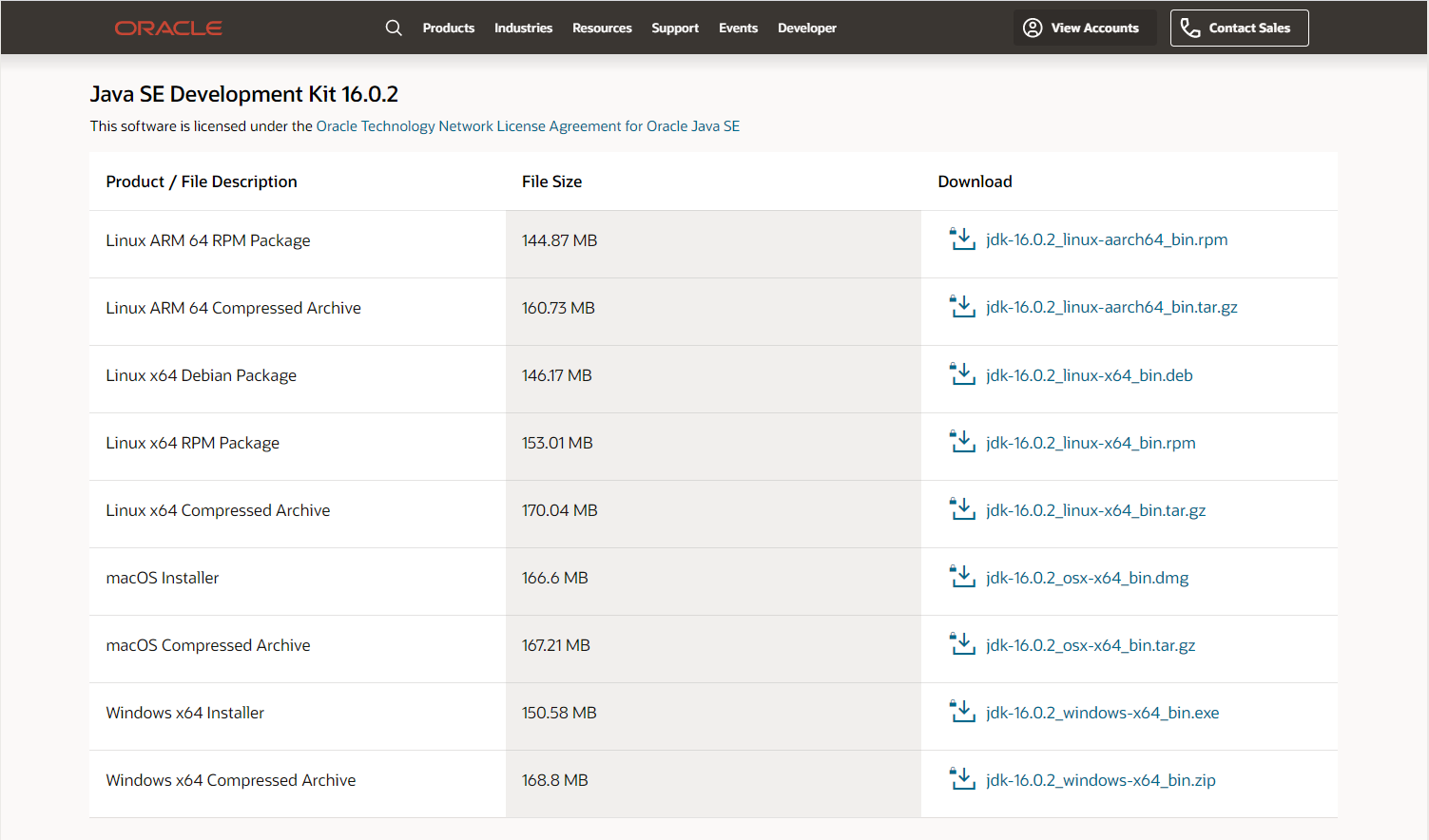Viewport: 1429px width, 840px height.
Task: Download jdk-16.0.2_linux-aarch64_bin.tar.gz file link
Action: 1111,308
